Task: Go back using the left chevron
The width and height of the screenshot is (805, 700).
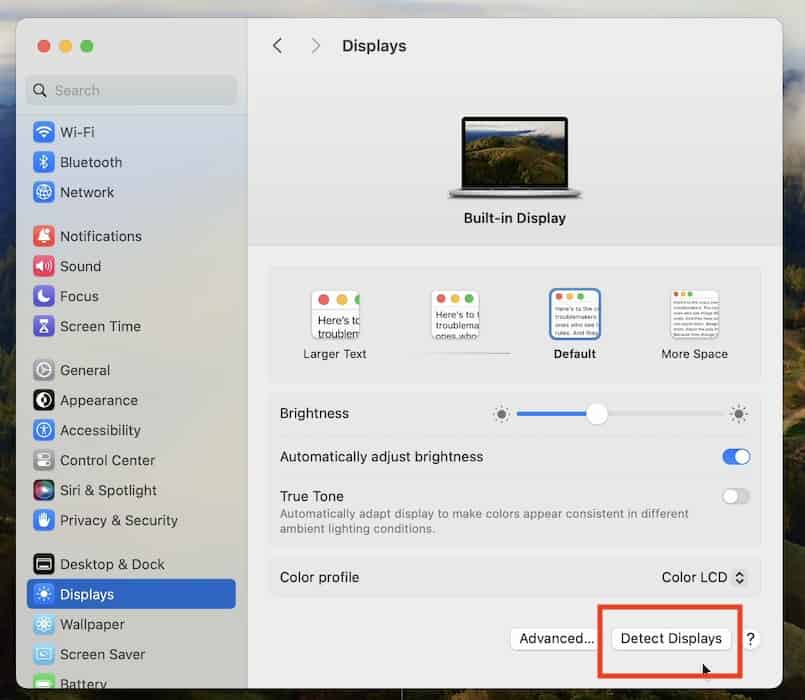Action: click(278, 46)
